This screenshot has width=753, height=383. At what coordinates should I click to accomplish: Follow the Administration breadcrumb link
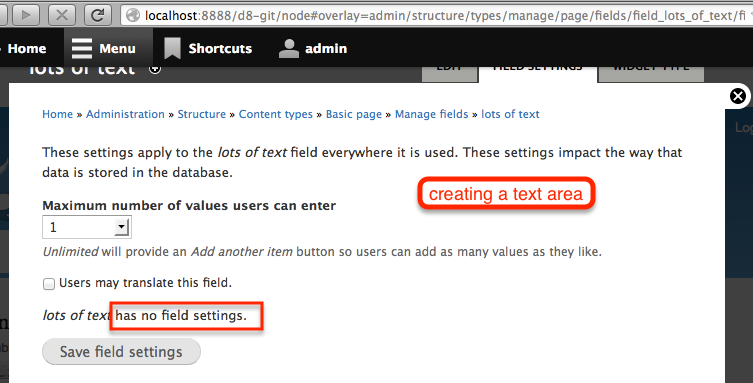coord(125,114)
